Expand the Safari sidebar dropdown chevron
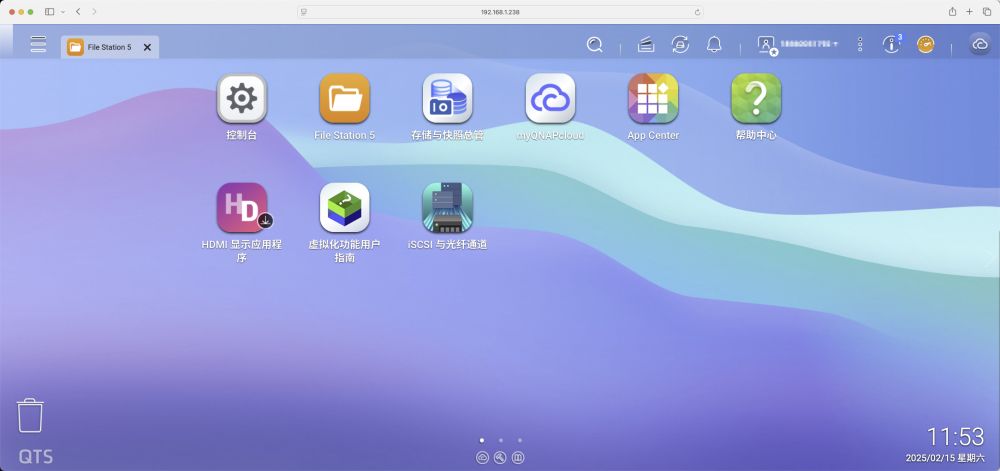The width and height of the screenshot is (1000, 471). 62,11
